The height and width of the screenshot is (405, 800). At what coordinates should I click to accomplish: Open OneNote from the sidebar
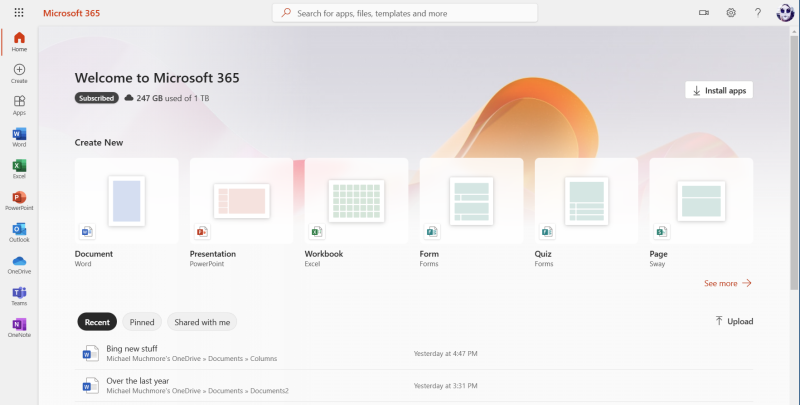19,327
